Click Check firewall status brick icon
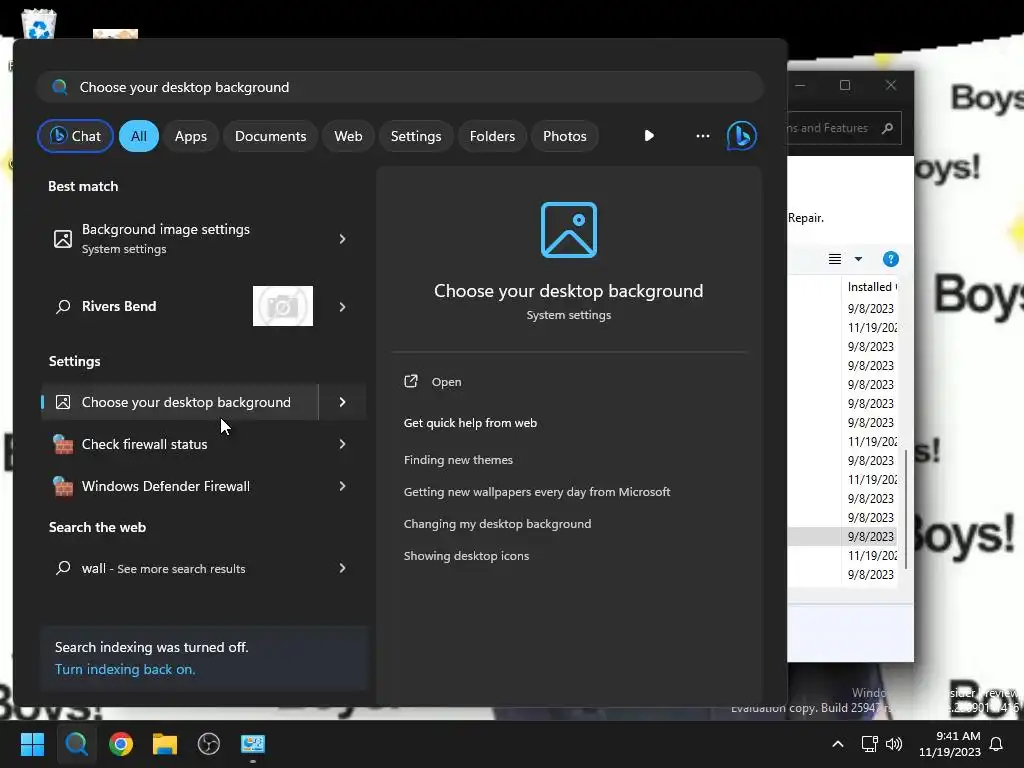The width and height of the screenshot is (1024, 768). pyautogui.click(x=63, y=444)
